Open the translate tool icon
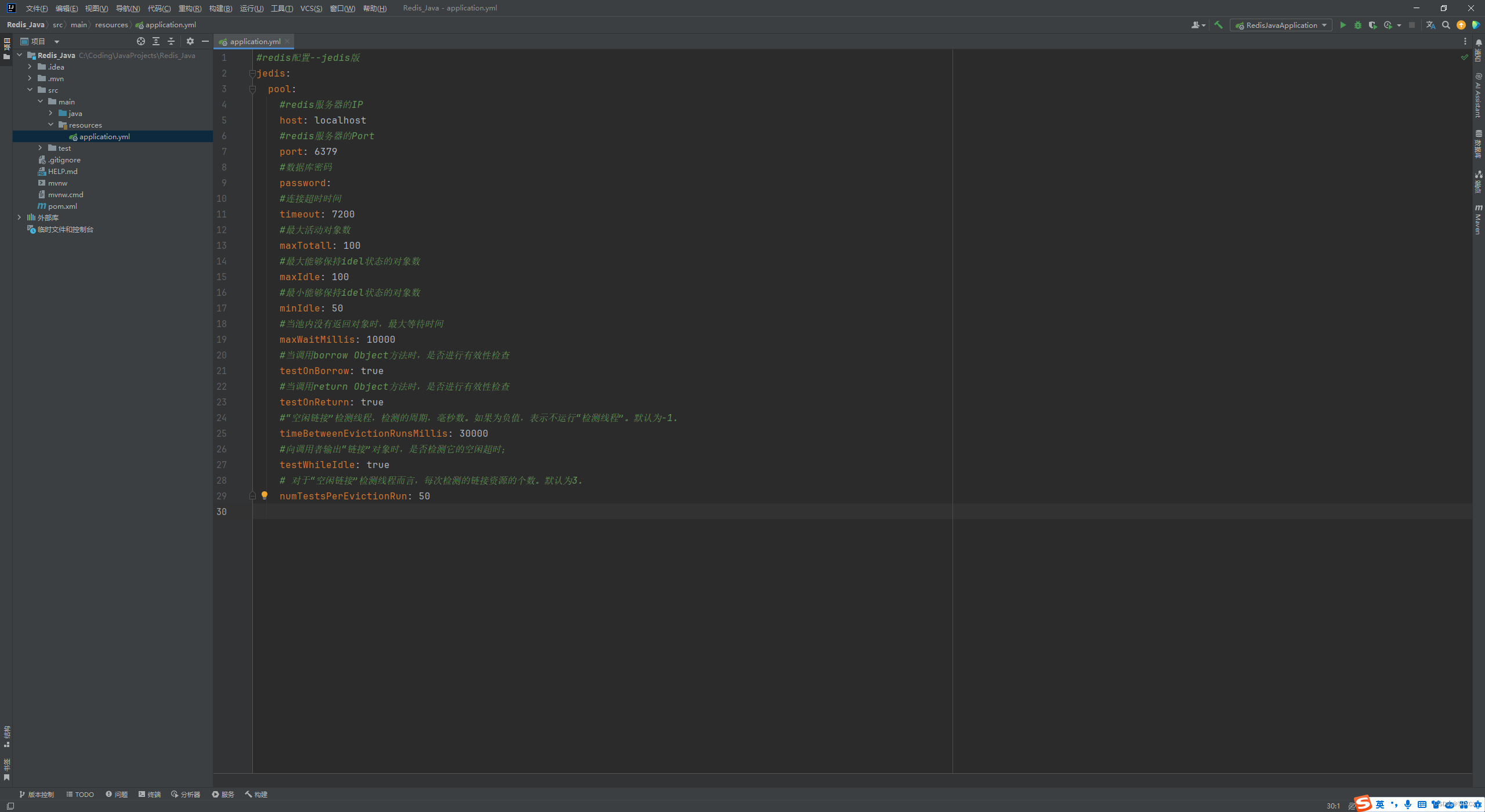This screenshot has height=812, width=1485. pos(1430,25)
